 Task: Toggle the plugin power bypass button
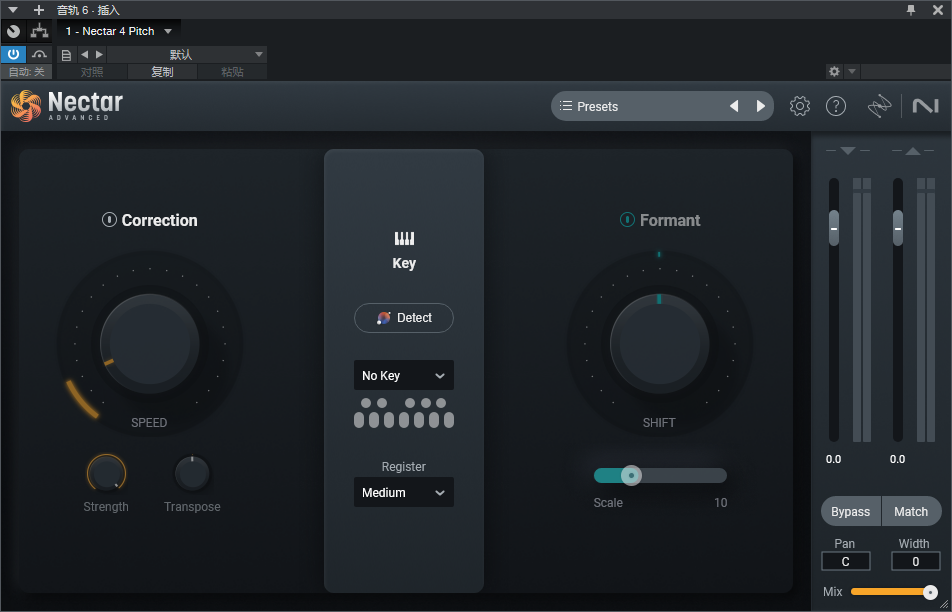click(13, 55)
